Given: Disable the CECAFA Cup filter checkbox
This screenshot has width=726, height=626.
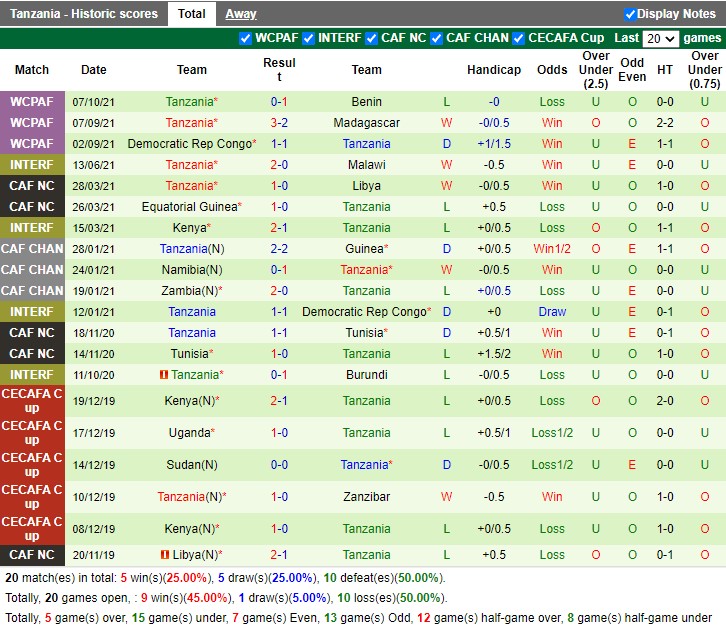Looking at the screenshot, I should pos(518,39).
